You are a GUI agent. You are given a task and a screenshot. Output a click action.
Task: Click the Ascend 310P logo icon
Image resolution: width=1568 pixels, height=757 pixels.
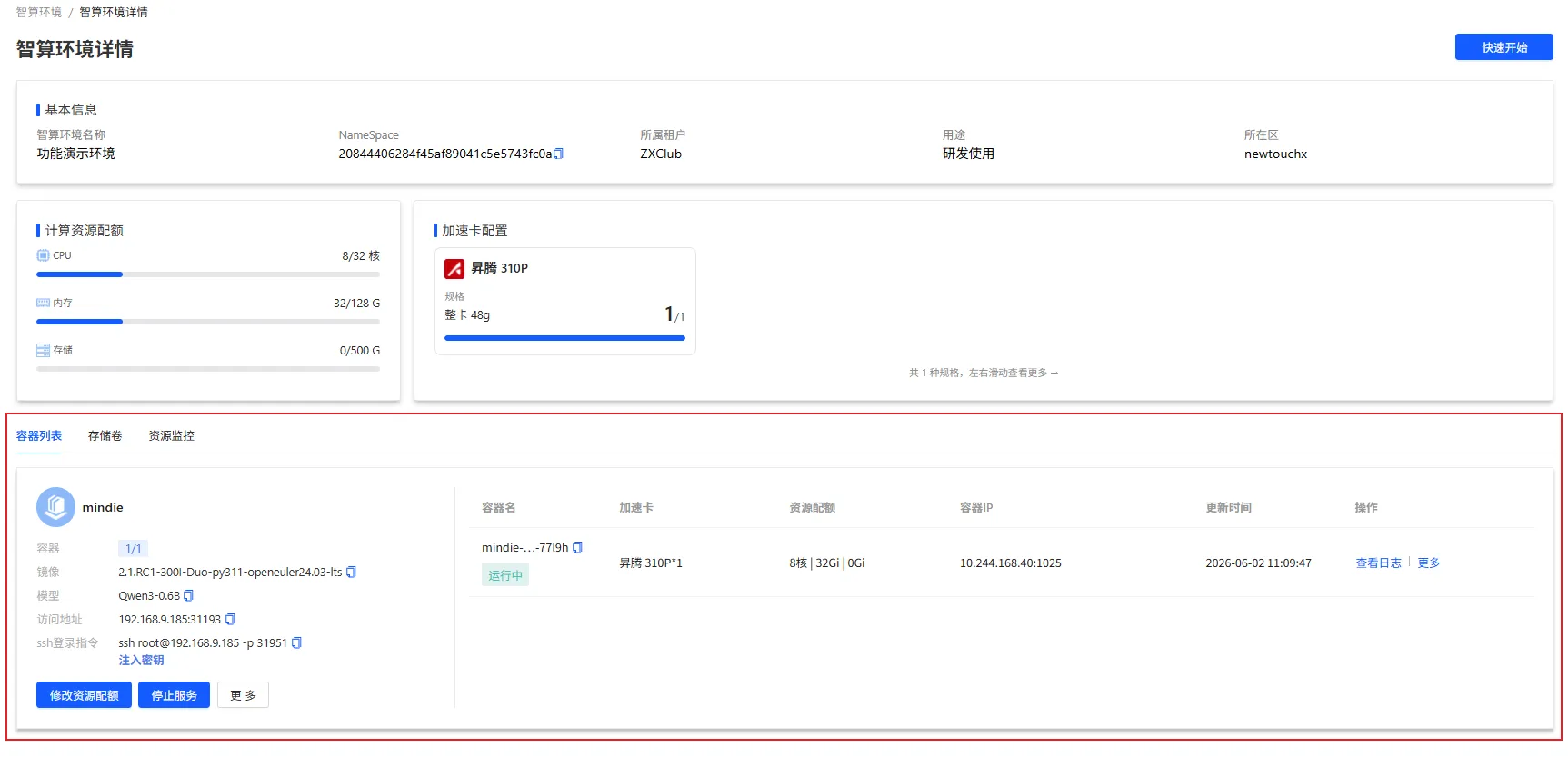(454, 268)
